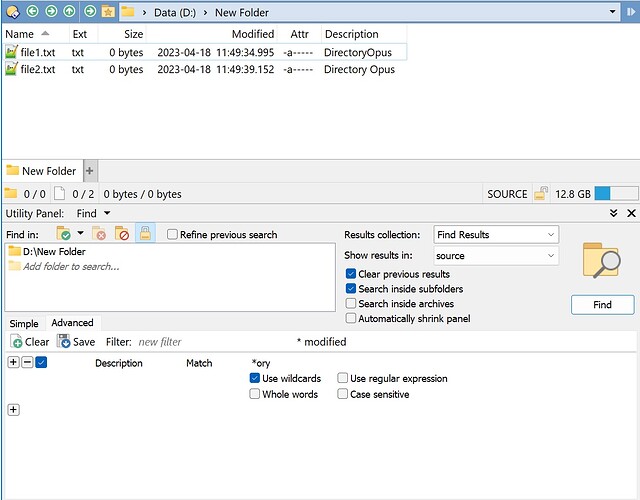
Task: Click the 'Directory Opus' description of file2.txt
Action: click(359, 69)
